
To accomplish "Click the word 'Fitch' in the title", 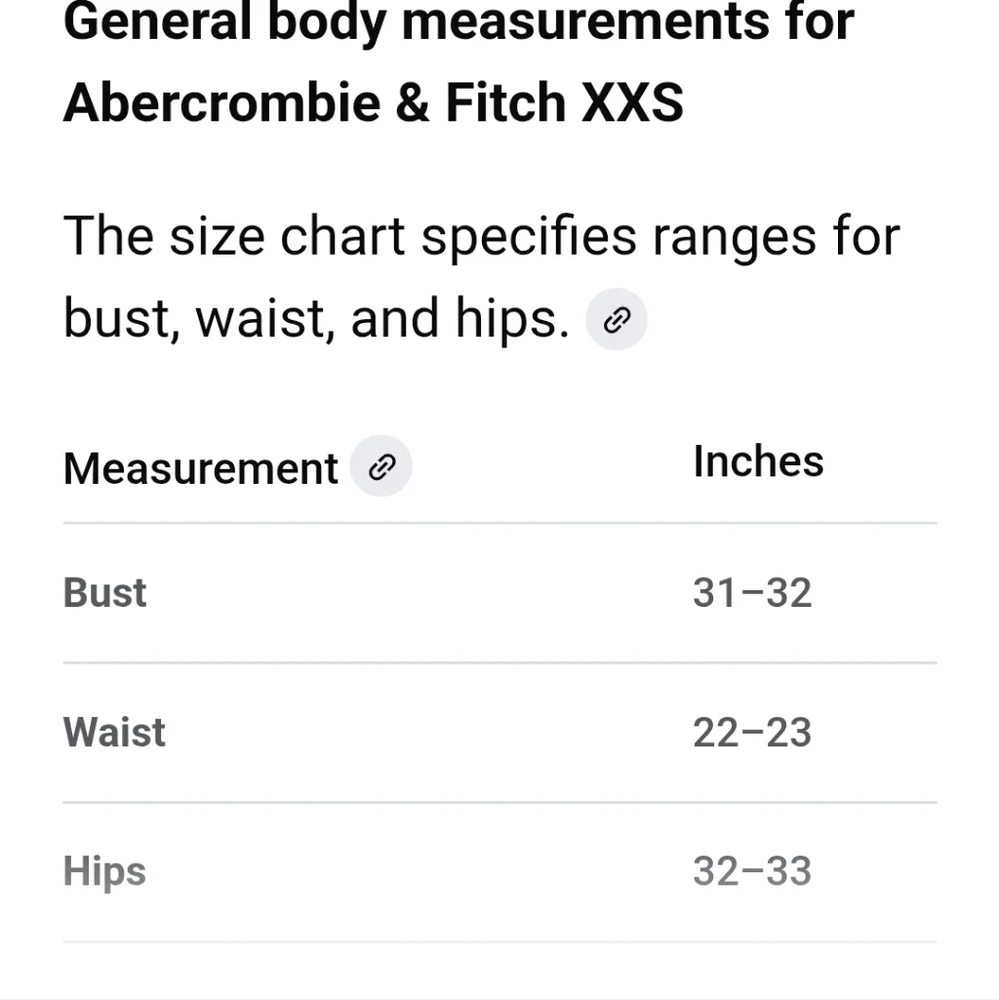I will point(505,102).
